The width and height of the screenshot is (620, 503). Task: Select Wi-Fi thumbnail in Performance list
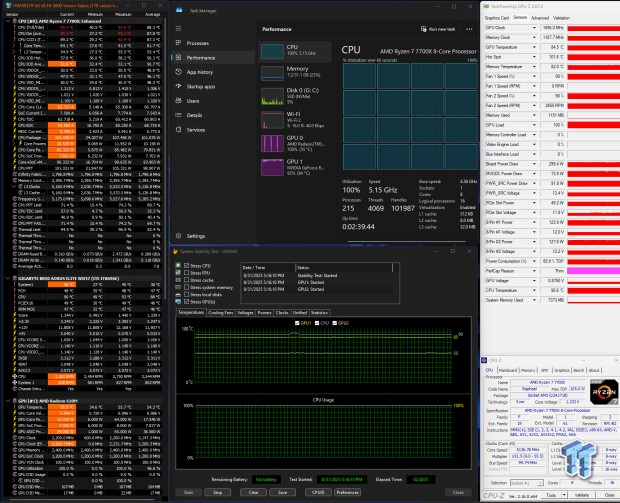(272, 120)
